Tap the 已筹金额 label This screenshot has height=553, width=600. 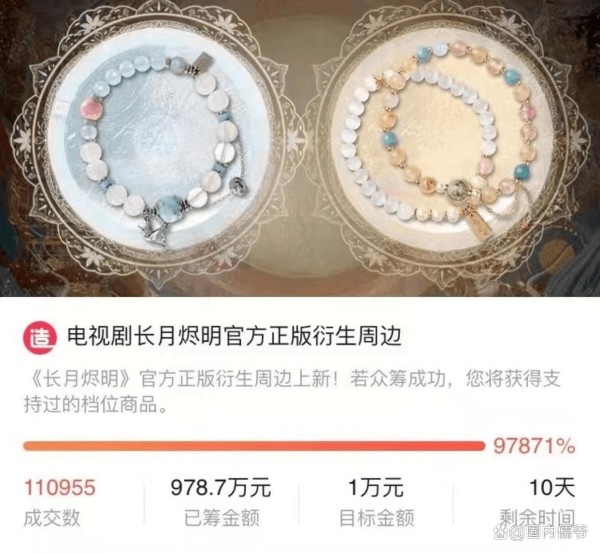222,518
